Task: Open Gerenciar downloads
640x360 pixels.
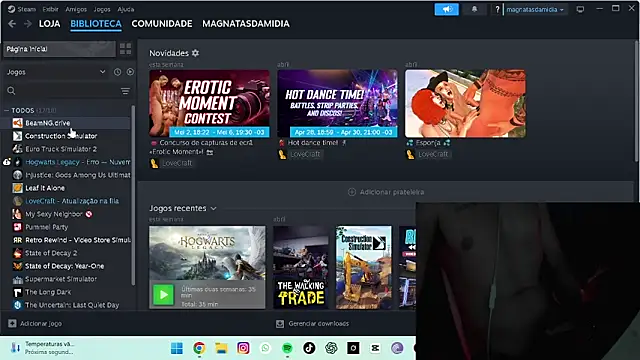Action: tap(312, 324)
